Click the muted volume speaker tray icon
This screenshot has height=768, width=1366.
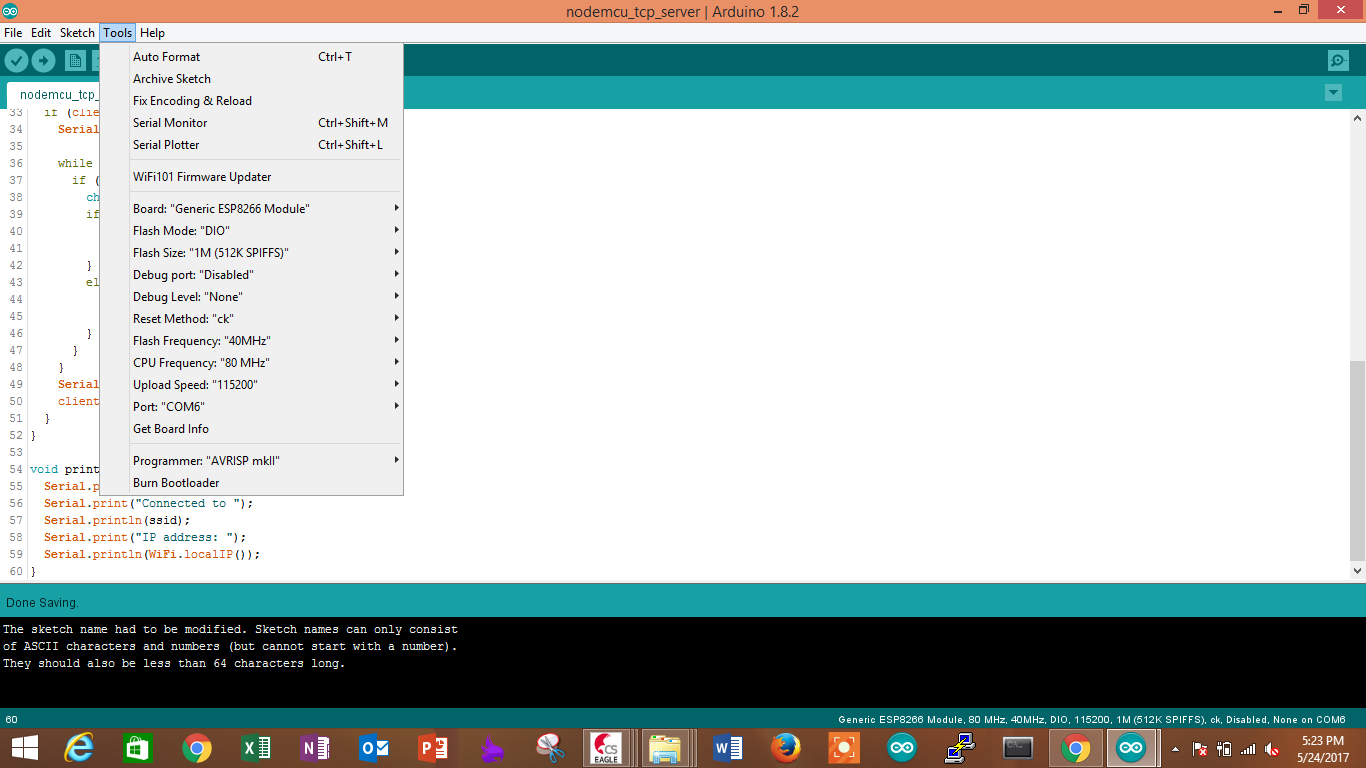click(x=1272, y=748)
